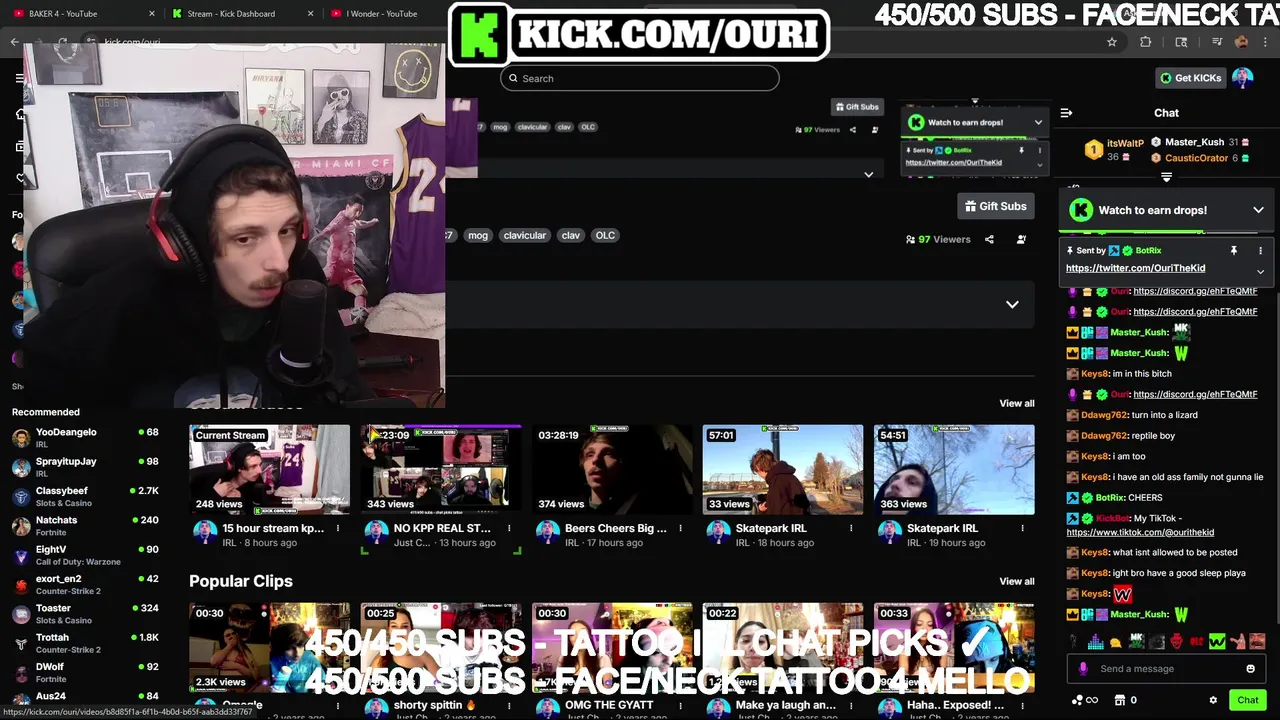Open the 03:28:19 Beers Cheers video thumbnail
Screen dimensions: 1280x720
tap(612, 469)
